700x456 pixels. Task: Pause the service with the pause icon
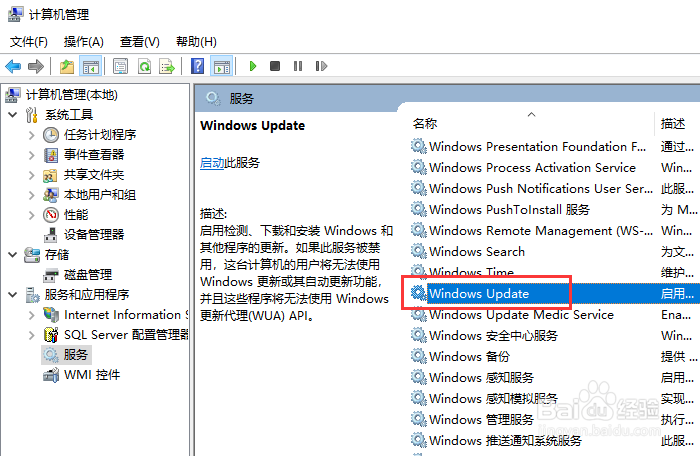298,66
